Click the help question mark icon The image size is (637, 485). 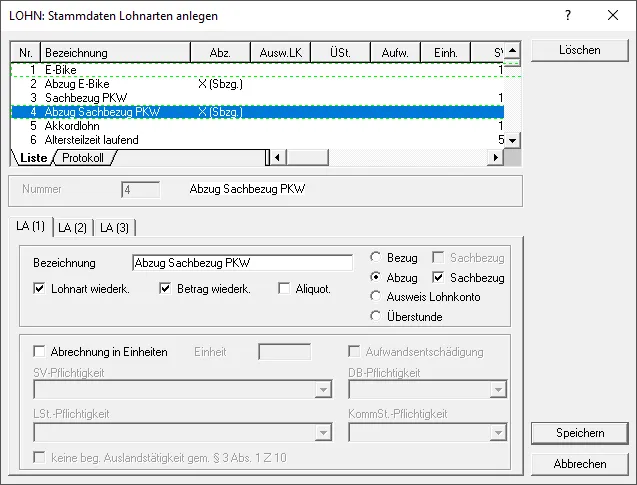[568, 15]
